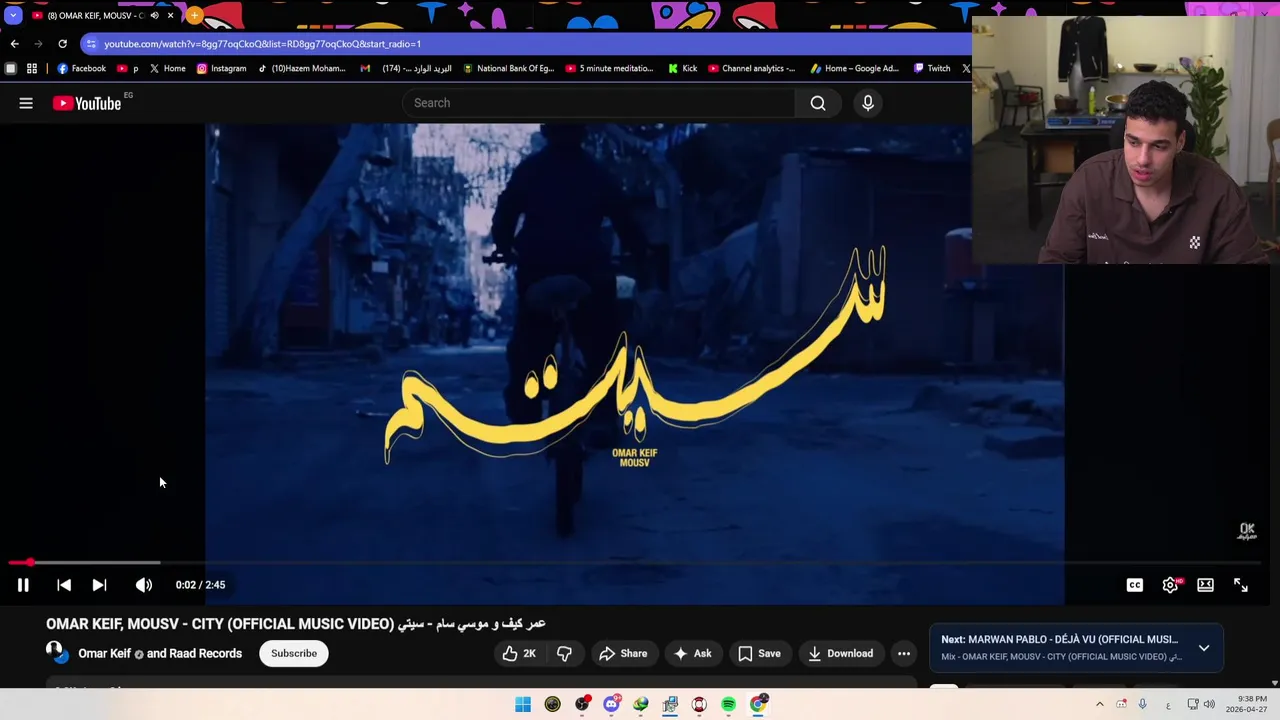
Task: Open more actions ellipsis menu
Action: point(904,653)
